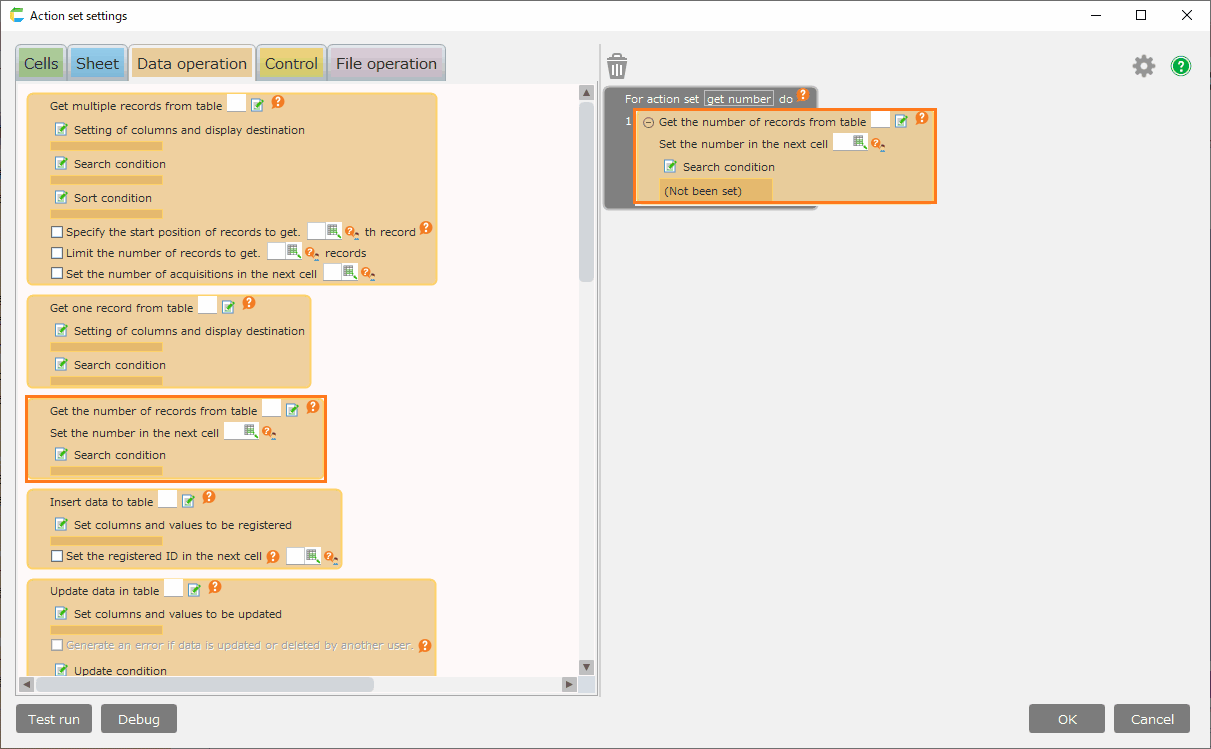Click help icon next to 'Insert data to table'
Image resolution: width=1211 pixels, height=749 pixels.
tap(209, 496)
